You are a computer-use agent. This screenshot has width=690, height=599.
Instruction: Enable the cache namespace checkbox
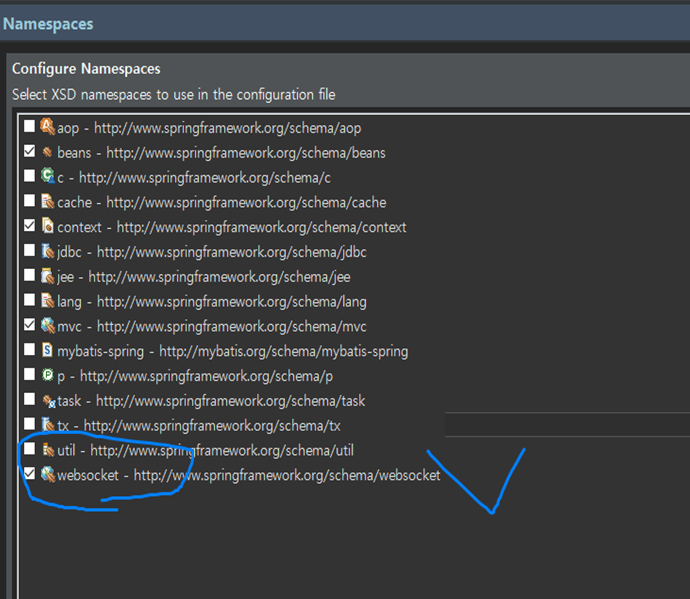pos(29,201)
